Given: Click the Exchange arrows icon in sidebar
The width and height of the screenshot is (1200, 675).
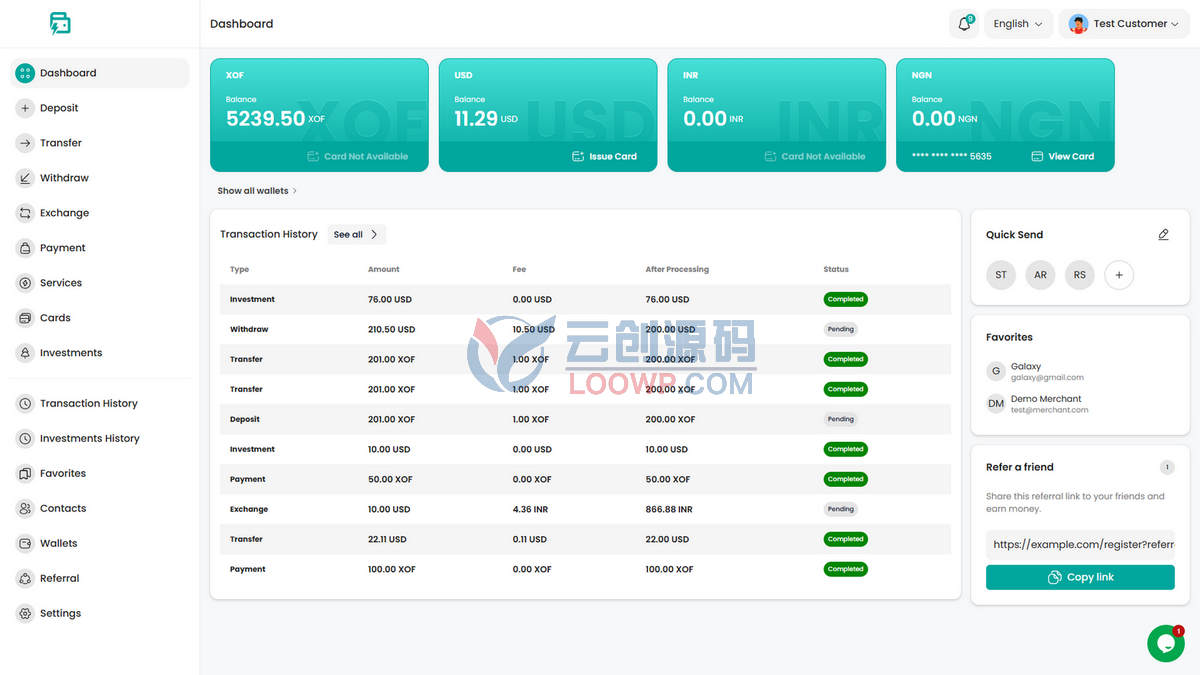Looking at the screenshot, I should pyautogui.click(x=25, y=213).
